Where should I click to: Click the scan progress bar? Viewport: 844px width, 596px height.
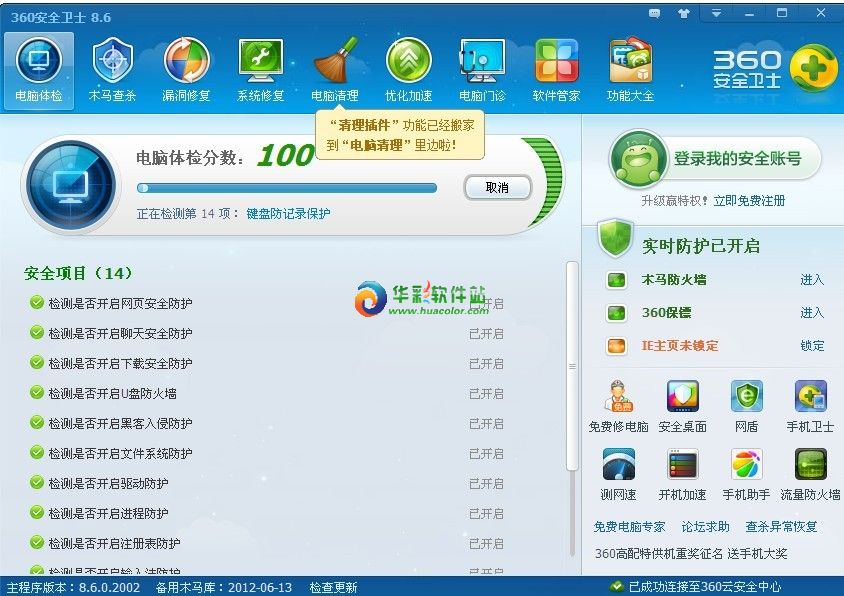pyautogui.click(x=287, y=188)
